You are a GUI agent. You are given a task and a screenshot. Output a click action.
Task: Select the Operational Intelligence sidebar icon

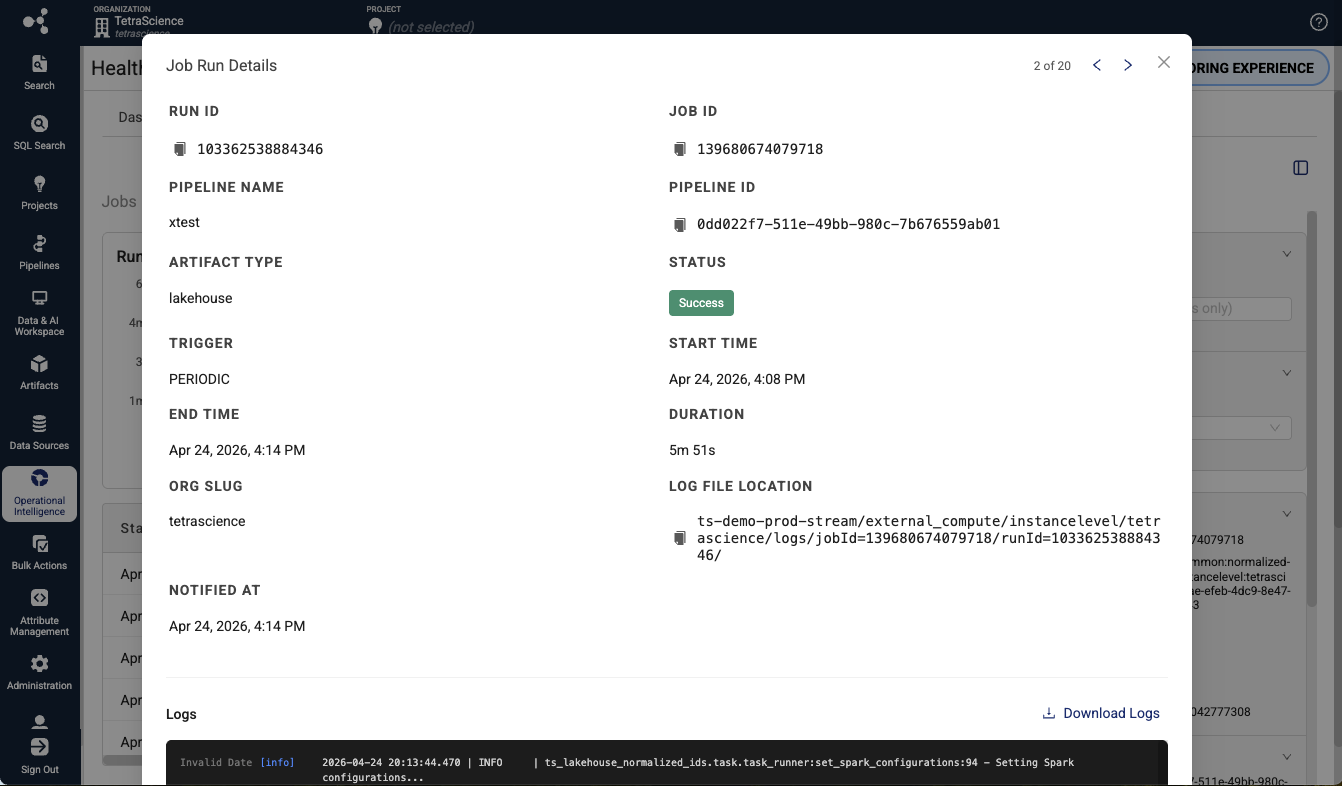(39, 493)
